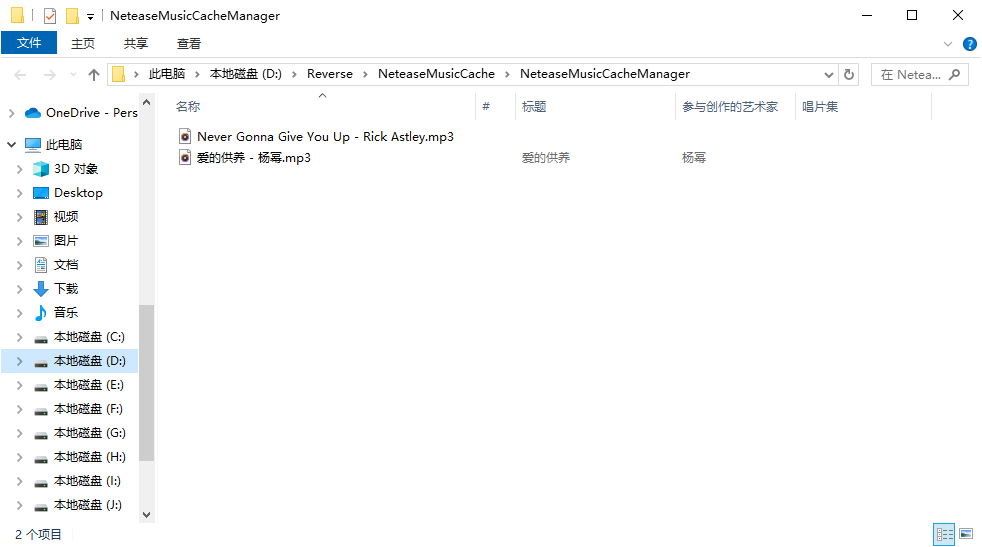Open 音乐 folder in sidebar
This screenshot has height=547, width=982.
coord(66,313)
